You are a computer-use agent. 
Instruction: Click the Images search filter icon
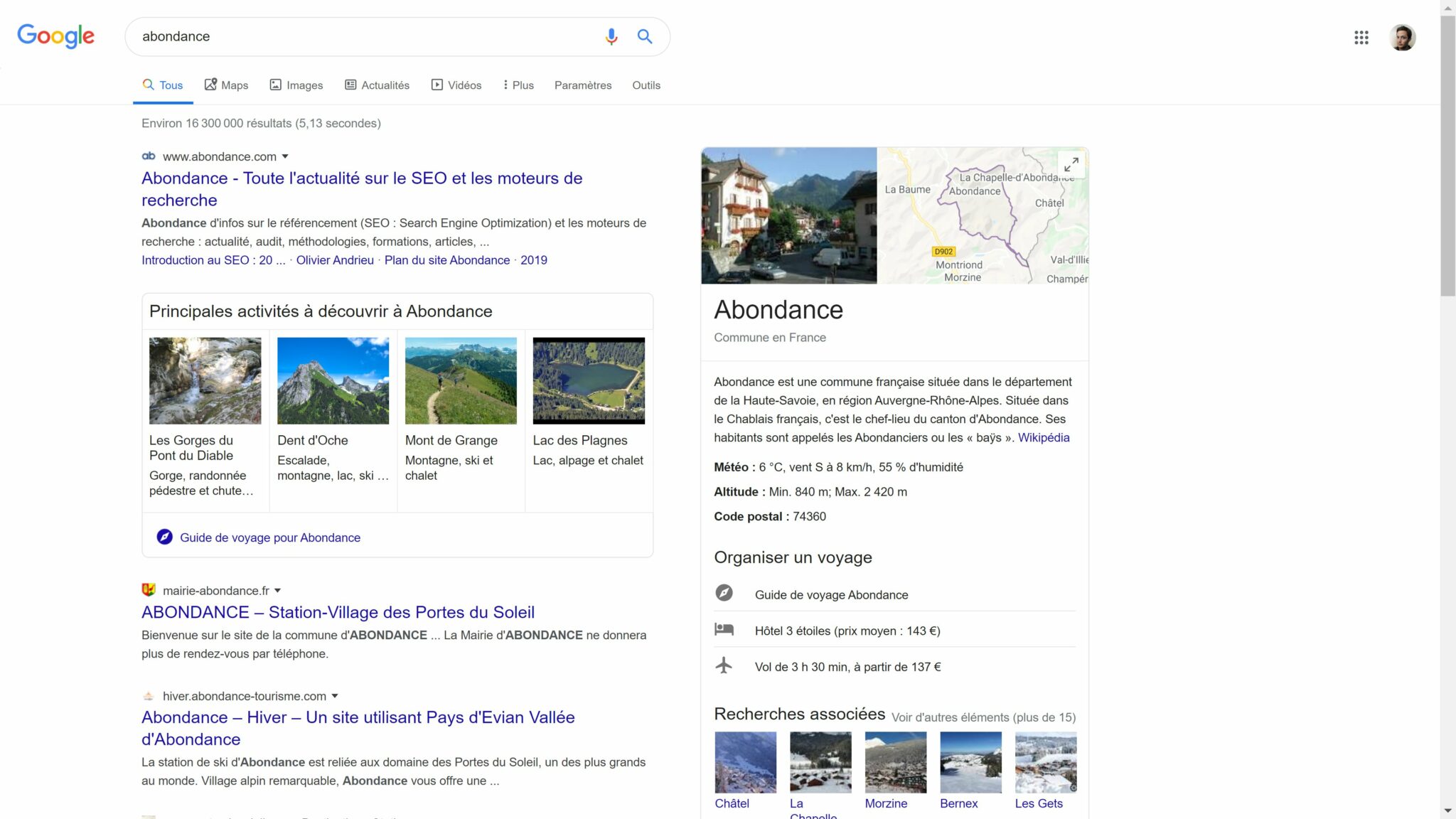click(276, 84)
